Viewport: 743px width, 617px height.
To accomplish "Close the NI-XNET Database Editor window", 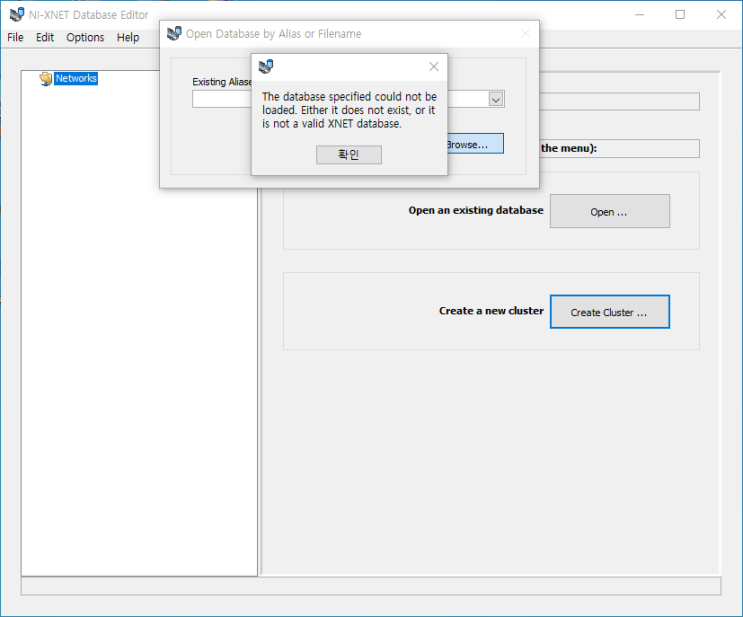I will tap(721, 15).
